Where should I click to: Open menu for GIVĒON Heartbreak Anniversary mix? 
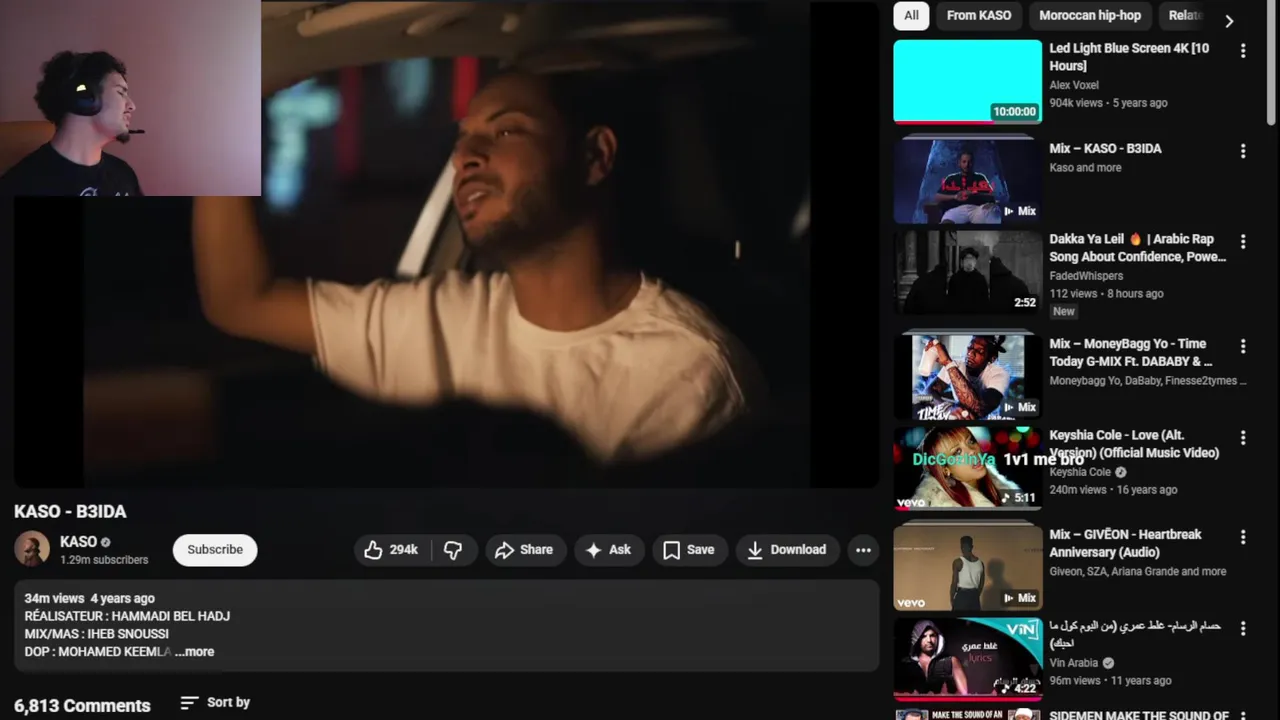(1243, 537)
